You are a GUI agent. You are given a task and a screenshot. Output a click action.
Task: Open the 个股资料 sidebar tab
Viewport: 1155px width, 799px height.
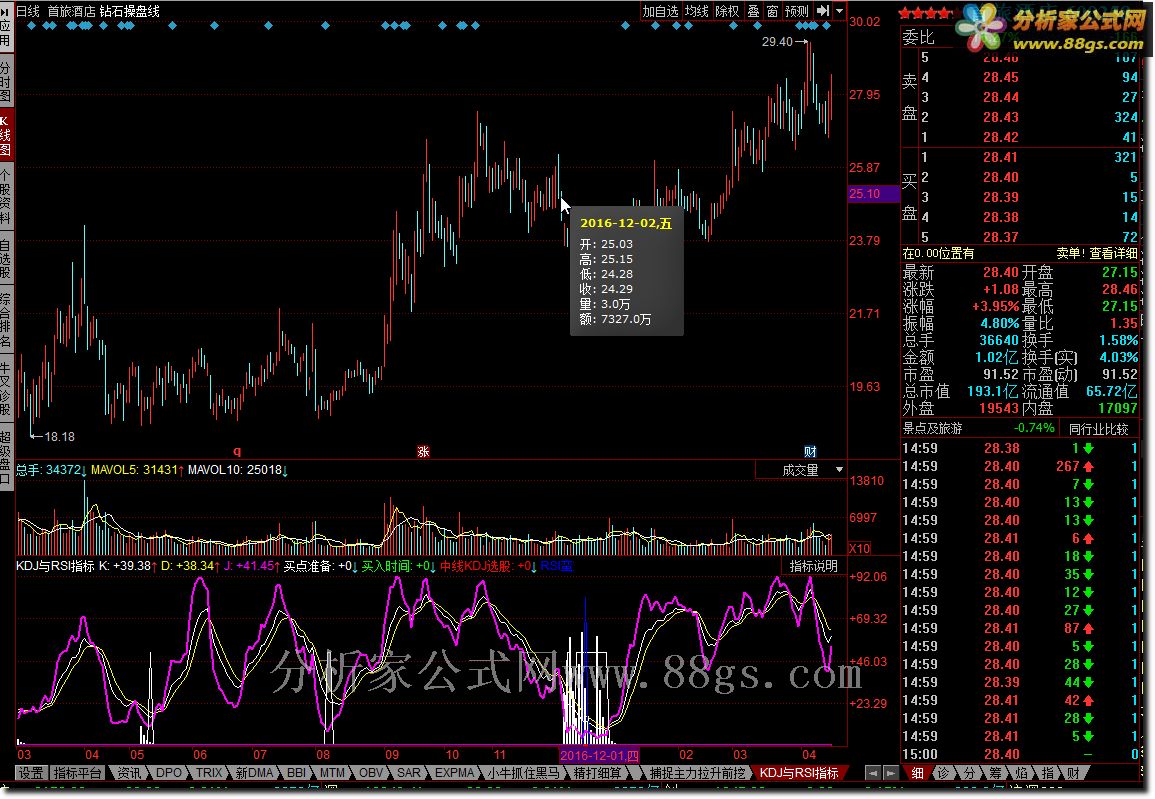coord(6,196)
